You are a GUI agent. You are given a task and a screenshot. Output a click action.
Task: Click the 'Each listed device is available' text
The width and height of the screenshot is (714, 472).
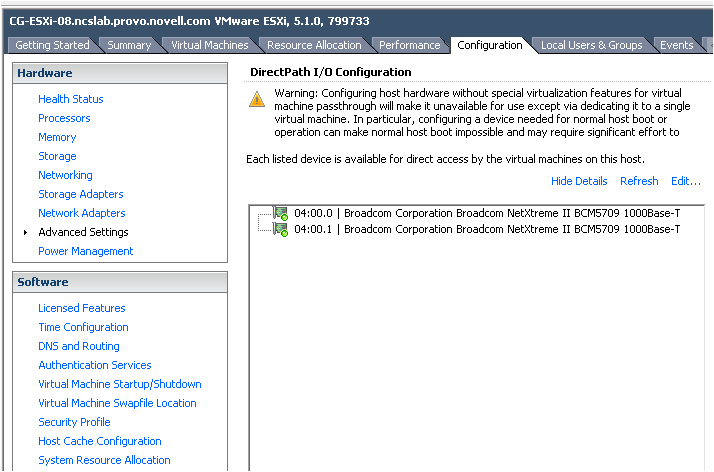tap(445, 159)
